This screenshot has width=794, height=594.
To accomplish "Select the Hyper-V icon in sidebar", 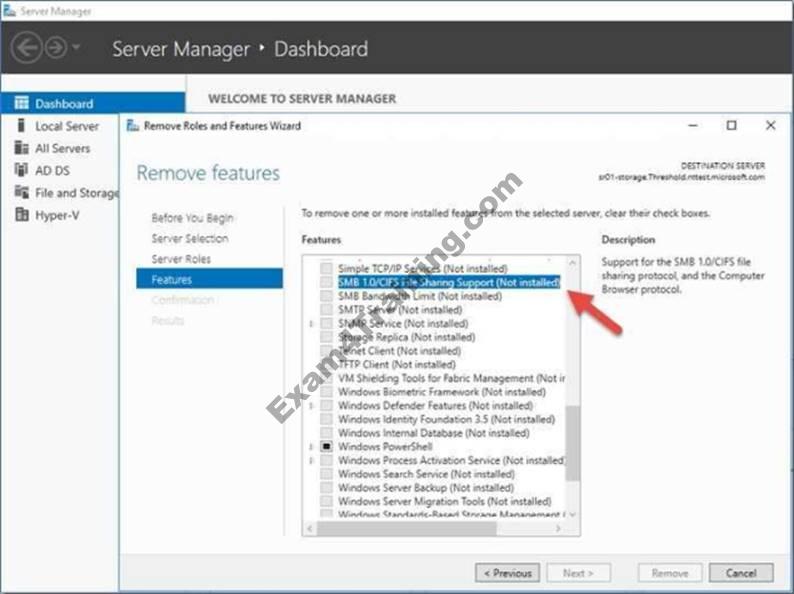I will (21, 214).
